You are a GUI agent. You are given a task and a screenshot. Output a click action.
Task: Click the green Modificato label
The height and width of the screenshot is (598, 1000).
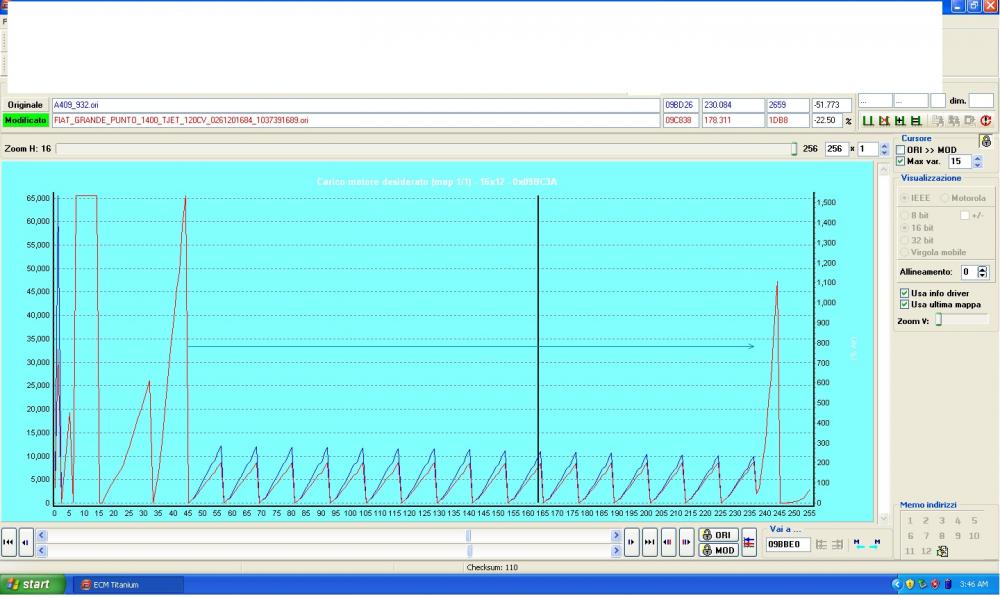(x=26, y=120)
